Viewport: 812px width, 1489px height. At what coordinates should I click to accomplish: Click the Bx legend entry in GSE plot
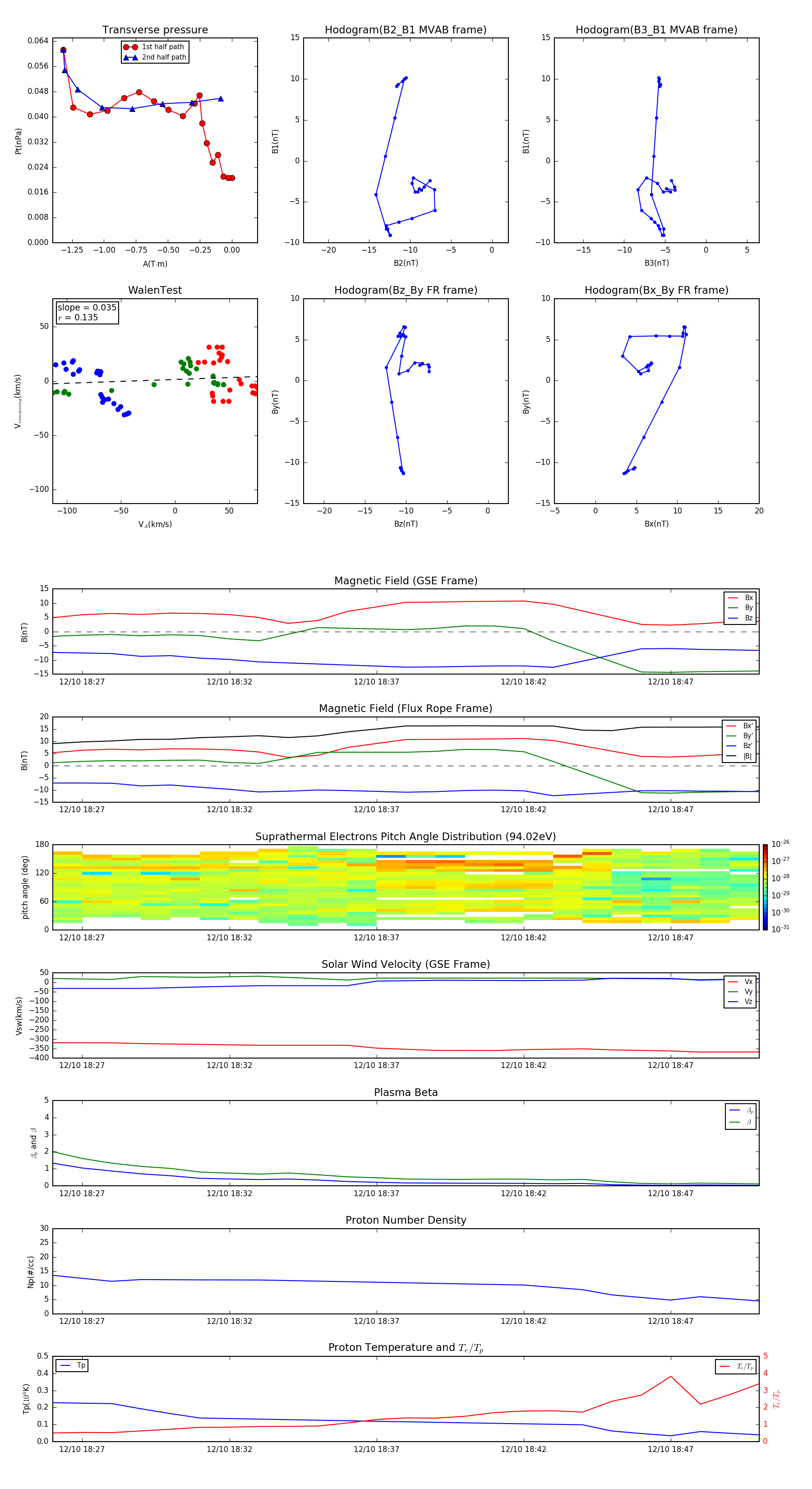(741, 598)
